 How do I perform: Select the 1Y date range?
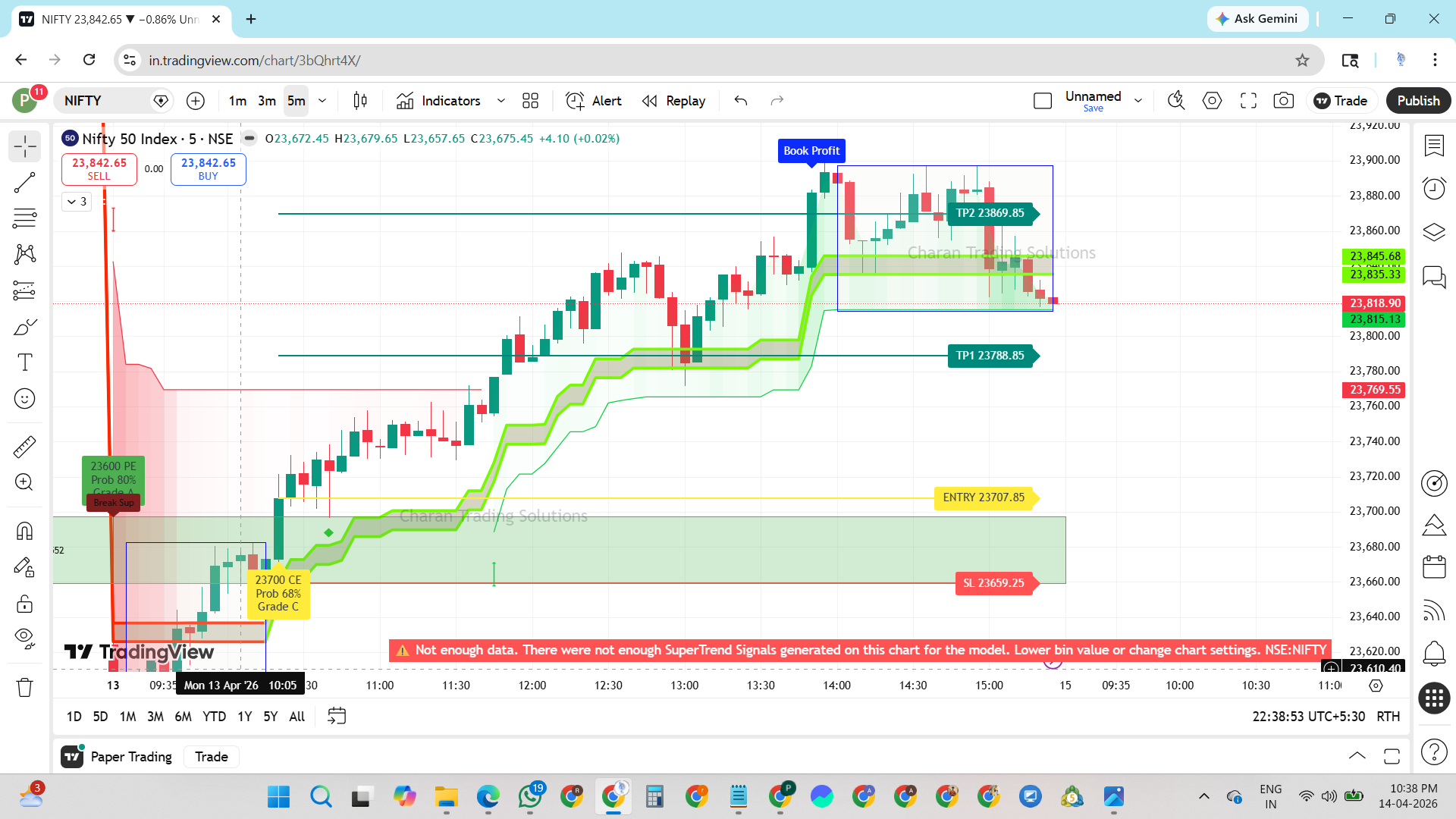coord(244,717)
